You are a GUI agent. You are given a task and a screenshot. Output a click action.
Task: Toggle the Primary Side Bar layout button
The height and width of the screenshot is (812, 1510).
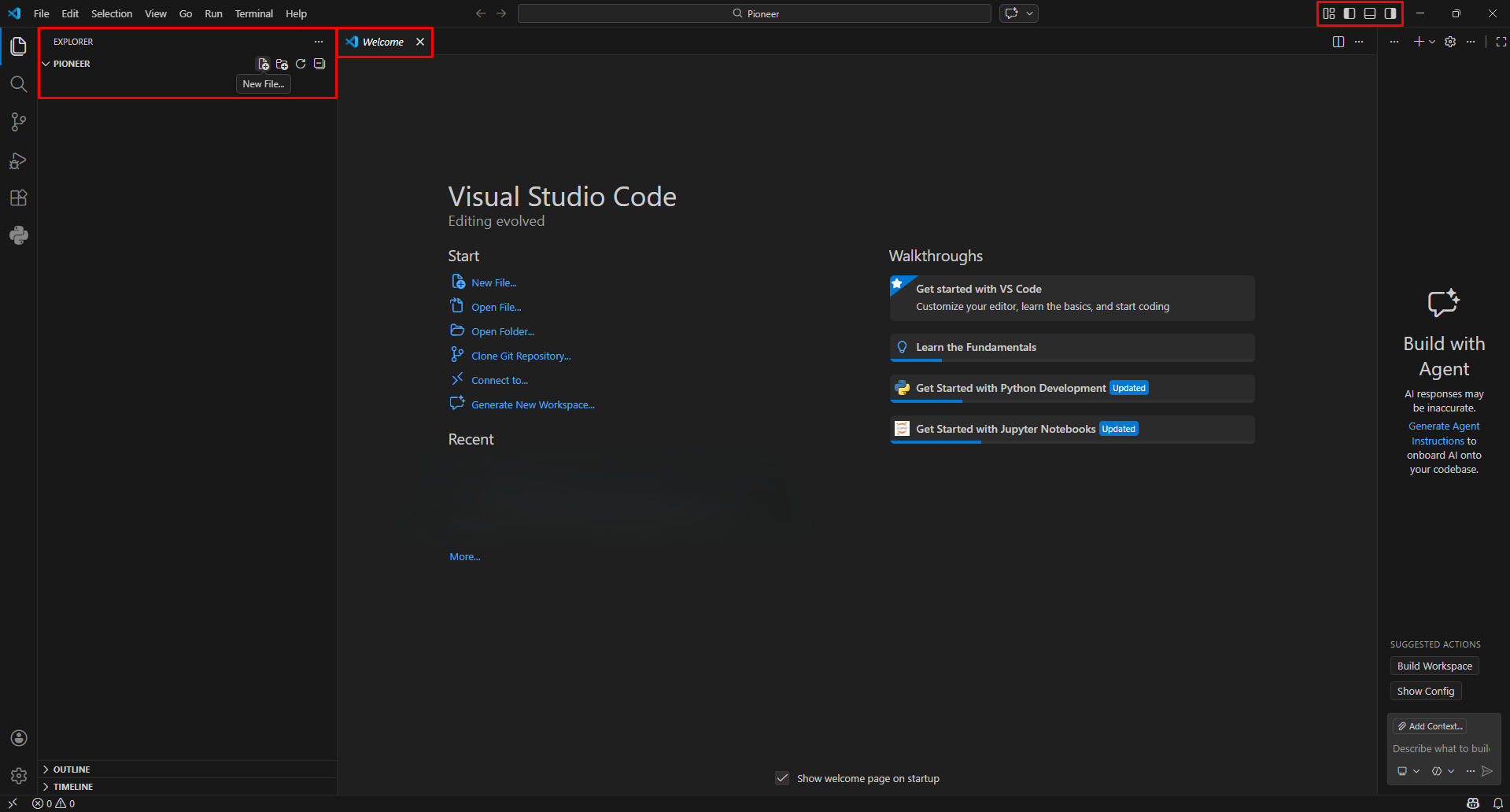[x=1349, y=13]
